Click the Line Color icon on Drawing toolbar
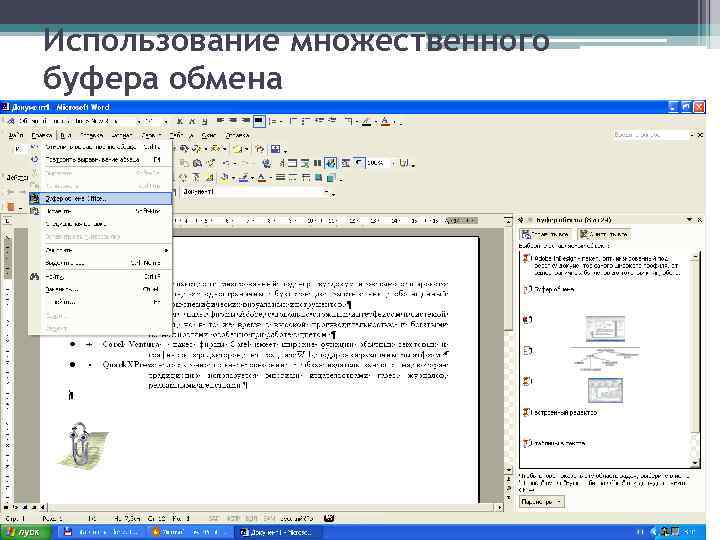This screenshot has height=540, width=720. pos(243,177)
